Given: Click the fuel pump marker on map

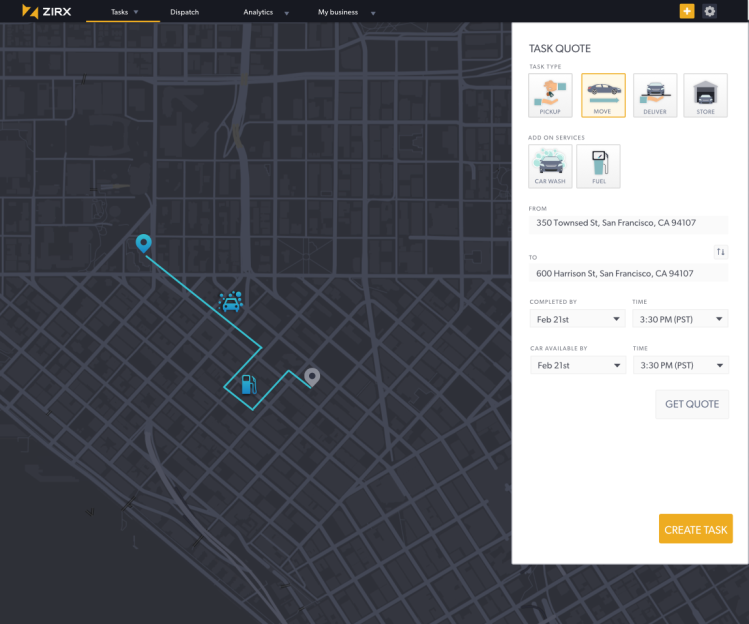Looking at the screenshot, I should (x=249, y=384).
